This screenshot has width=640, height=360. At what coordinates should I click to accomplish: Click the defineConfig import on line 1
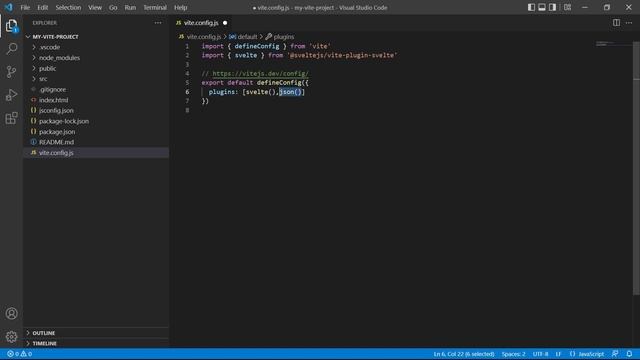(x=257, y=46)
